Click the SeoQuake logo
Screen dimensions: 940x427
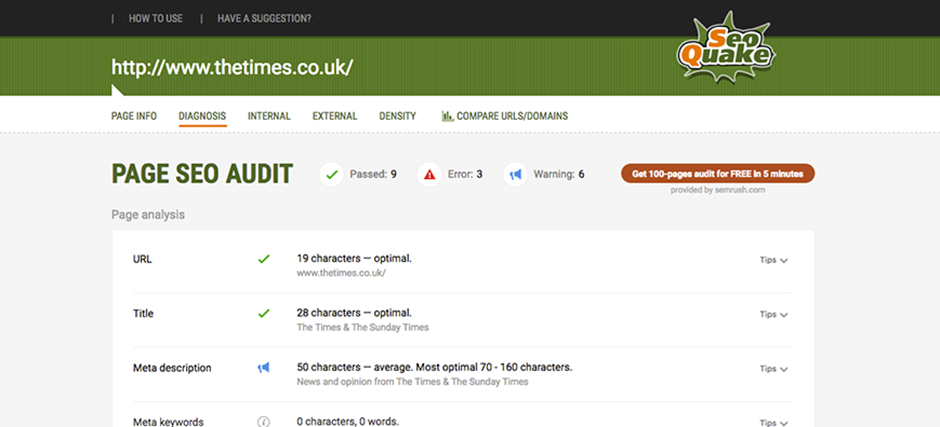(726, 47)
